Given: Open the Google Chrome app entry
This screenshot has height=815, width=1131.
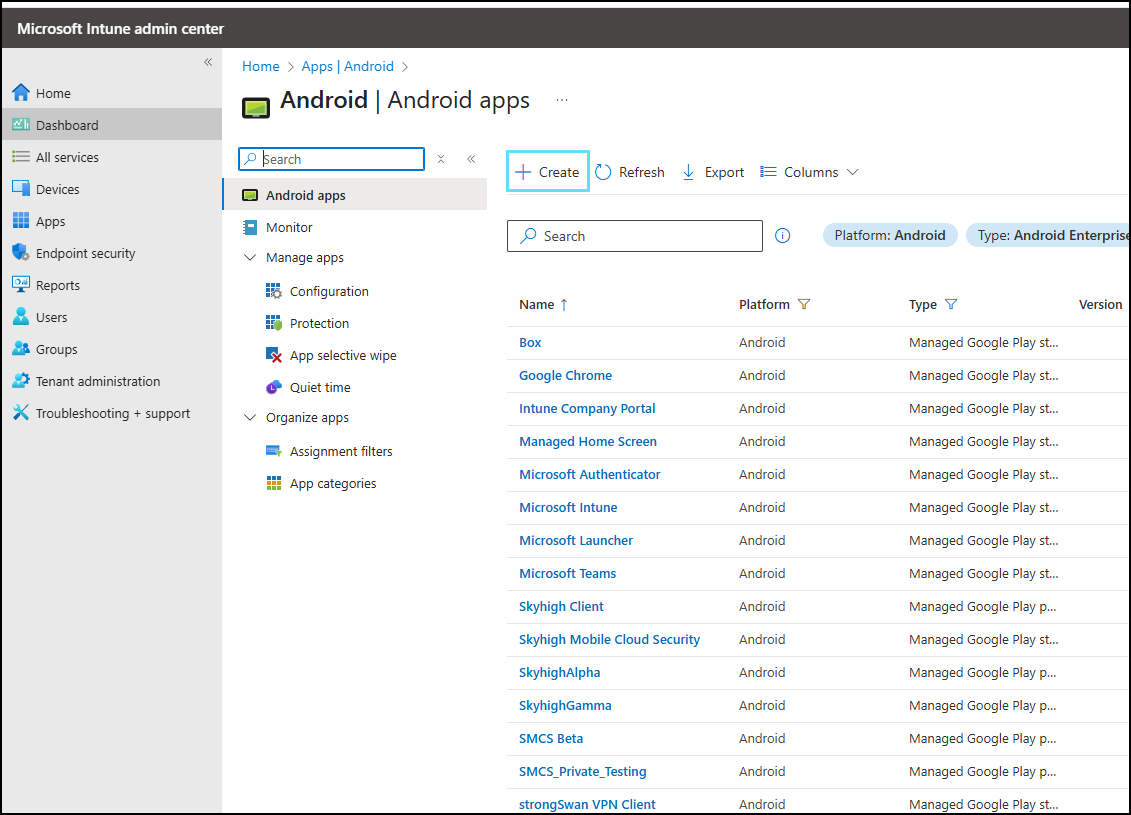Looking at the screenshot, I should pos(566,376).
